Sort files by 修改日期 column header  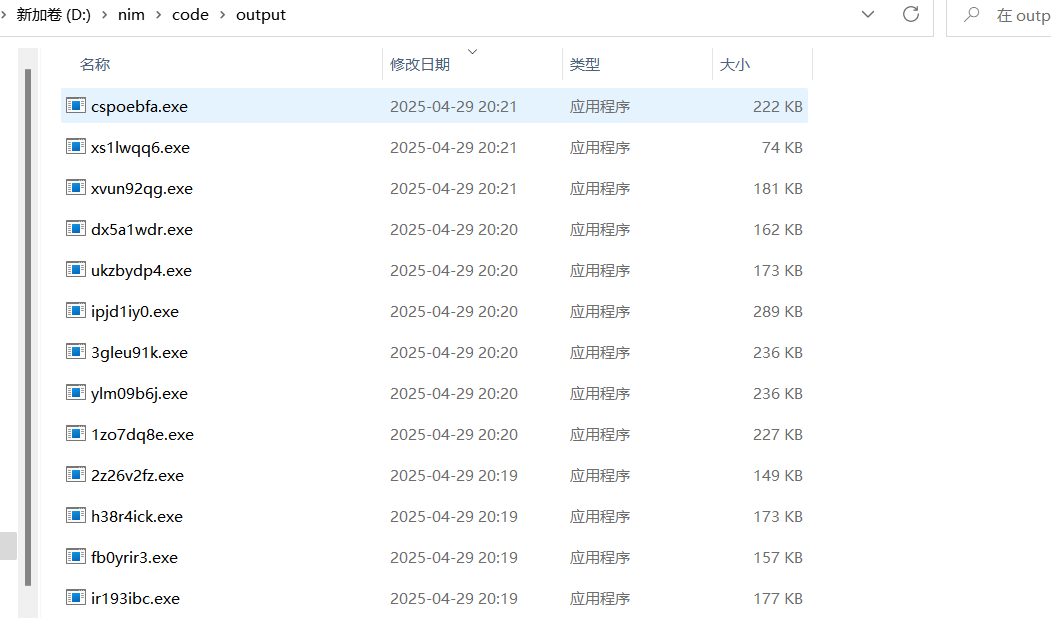click(x=420, y=64)
